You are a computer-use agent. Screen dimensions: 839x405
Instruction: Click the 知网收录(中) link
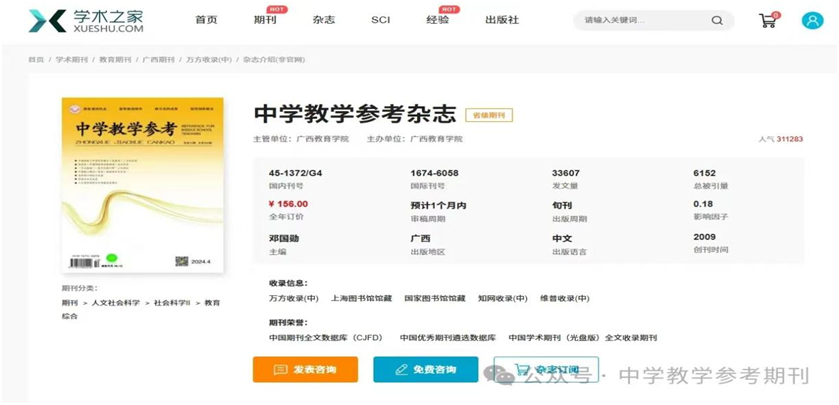click(503, 299)
